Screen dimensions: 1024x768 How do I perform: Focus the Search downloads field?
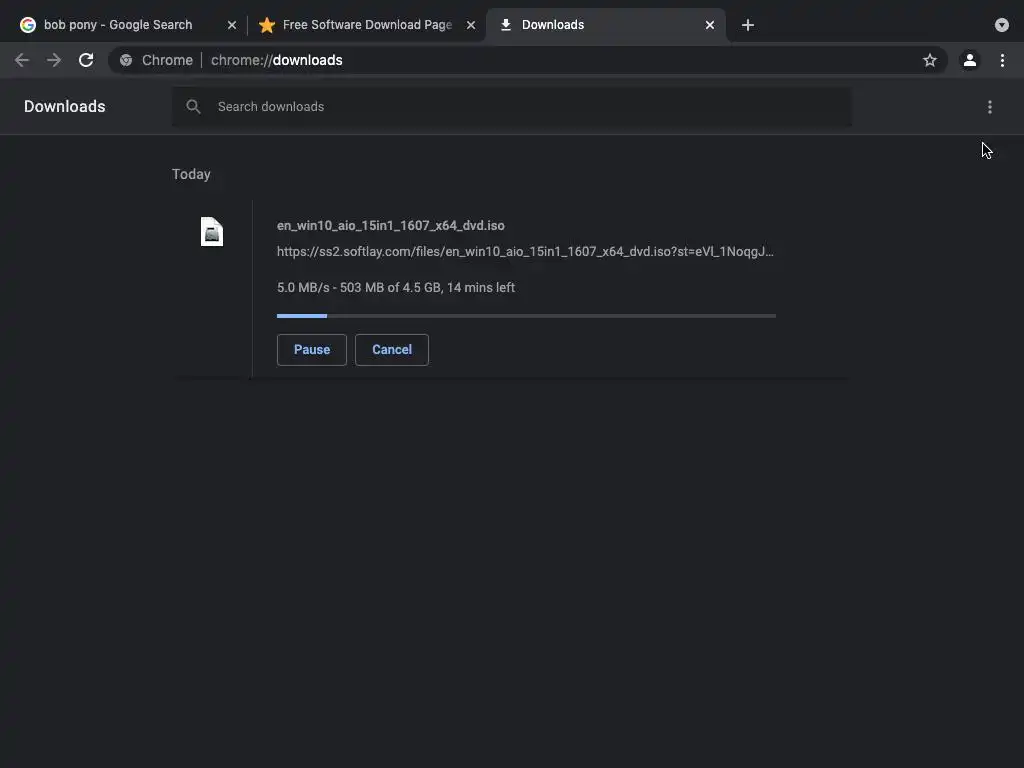(x=511, y=106)
